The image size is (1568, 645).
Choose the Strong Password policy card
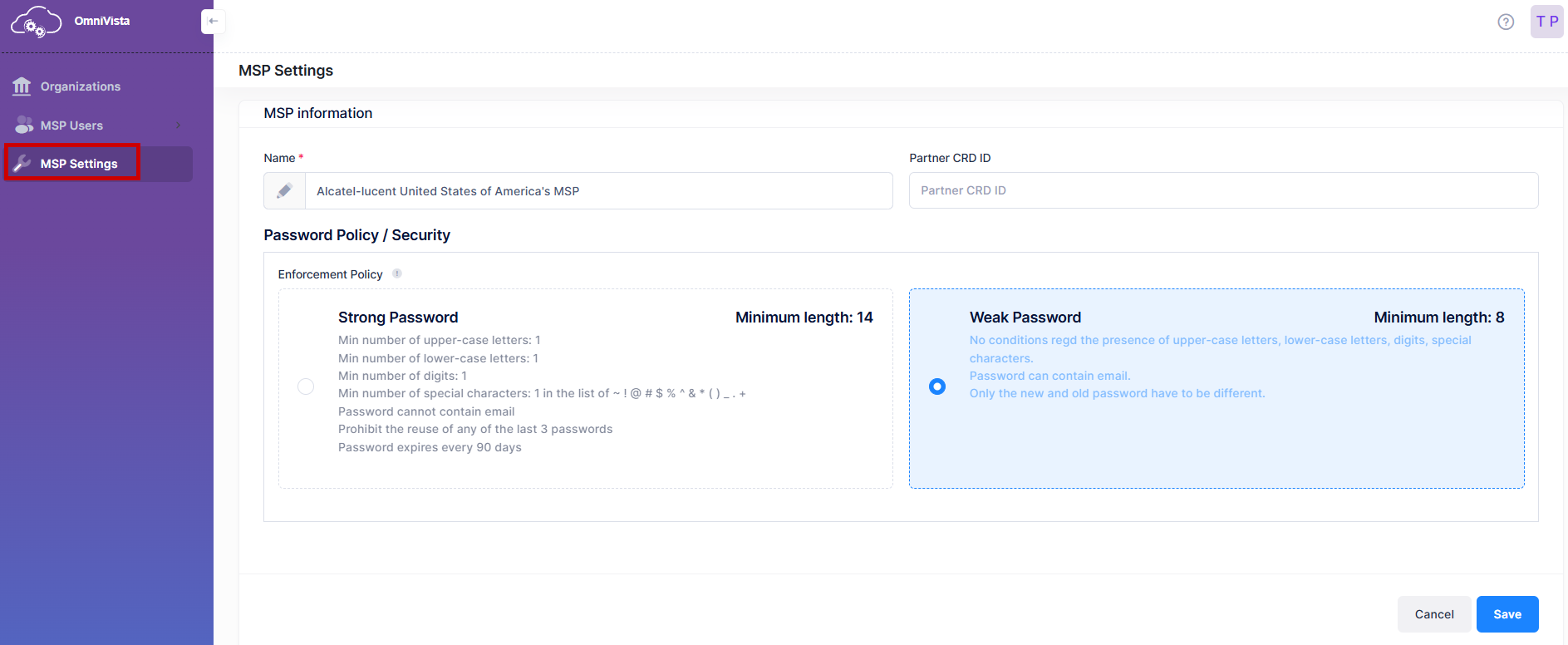585,388
